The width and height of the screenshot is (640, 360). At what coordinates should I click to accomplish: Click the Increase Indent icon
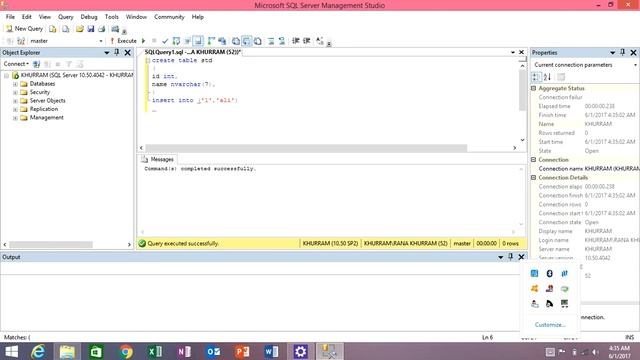(307, 41)
